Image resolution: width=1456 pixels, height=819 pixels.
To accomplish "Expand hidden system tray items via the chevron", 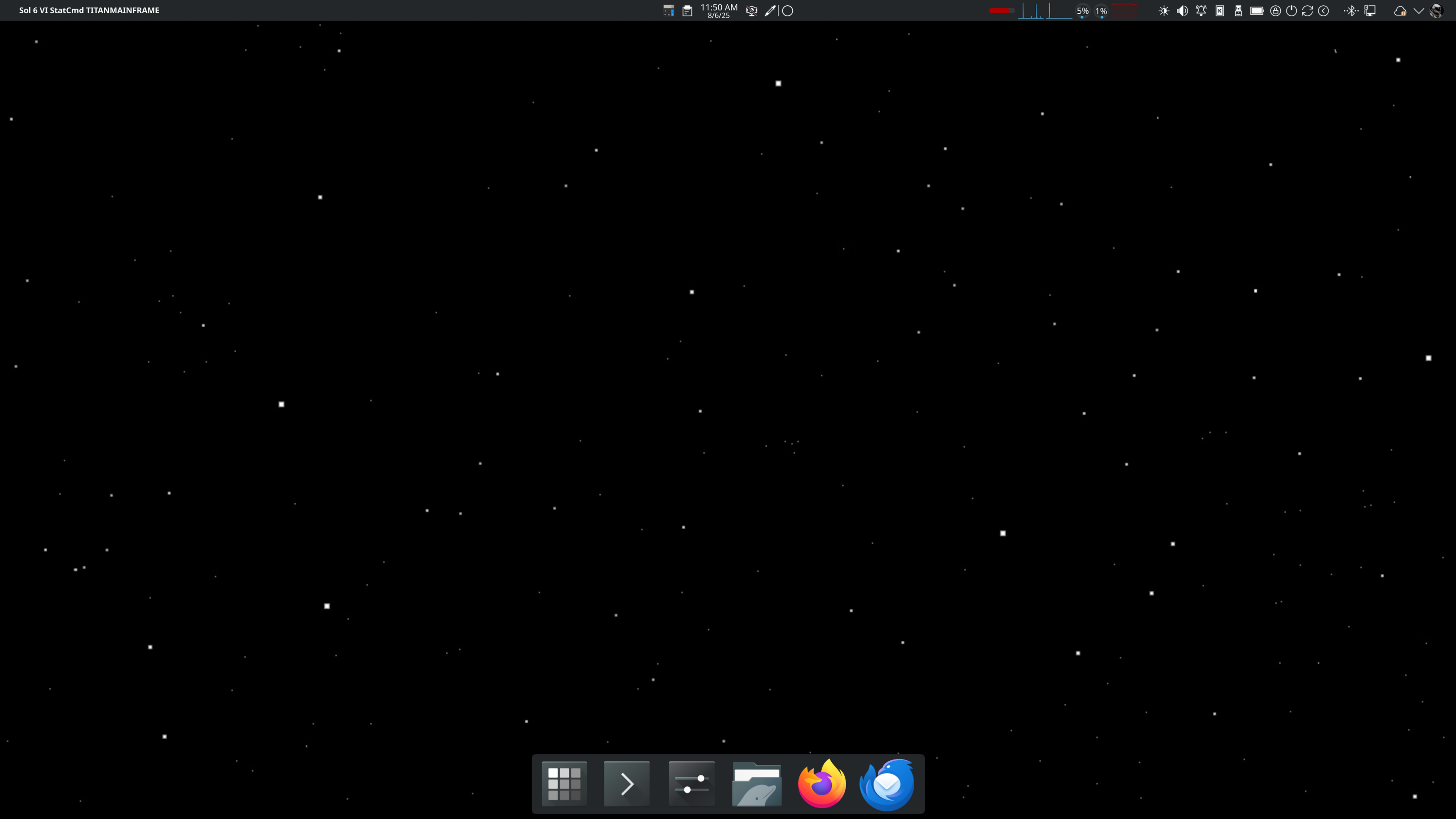I will (x=1419, y=10).
